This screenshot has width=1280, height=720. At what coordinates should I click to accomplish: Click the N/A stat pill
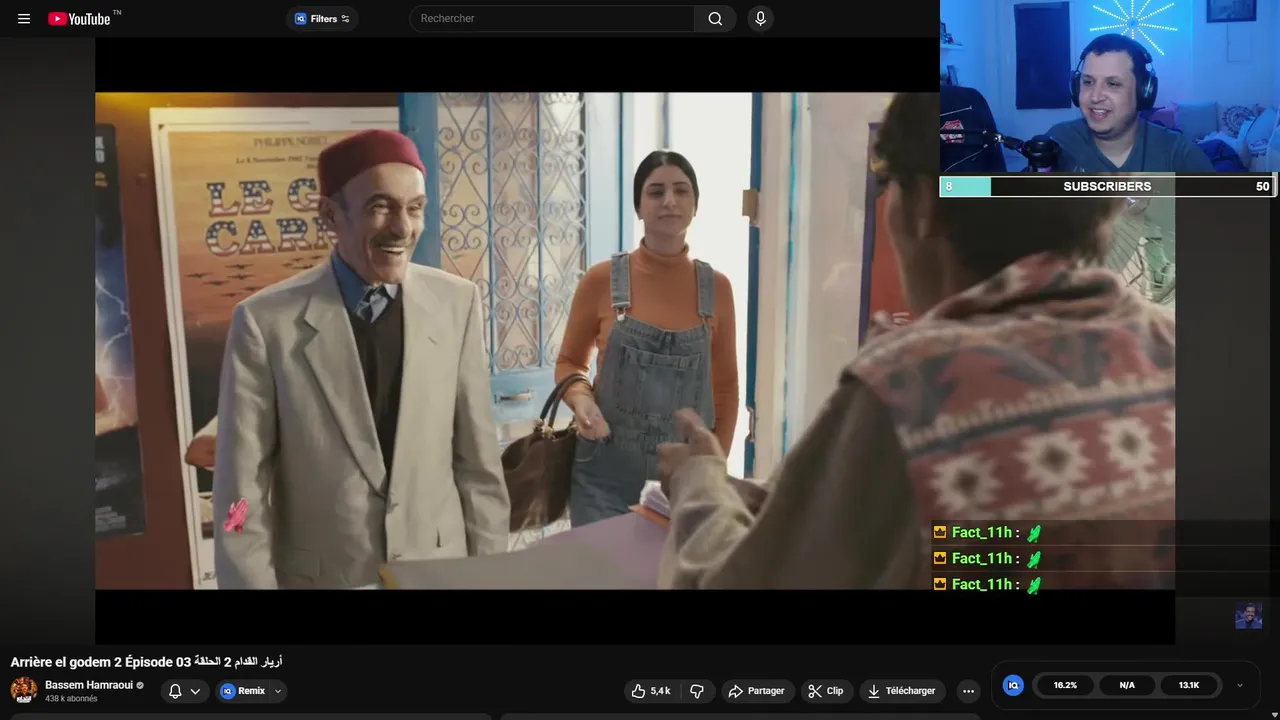point(1127,685)
